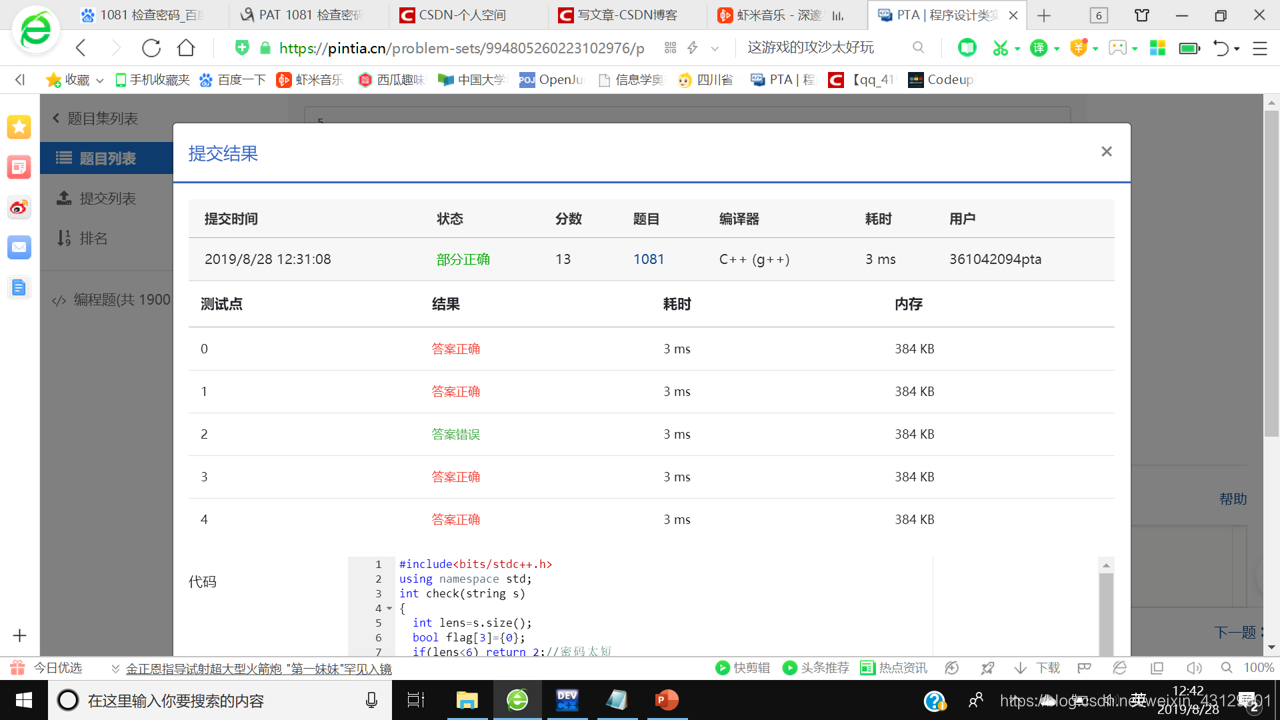Open the yellow shield wallet icon
Image resolution: width=1280 pixels, height=720 pixels.
click(1078, 47)
